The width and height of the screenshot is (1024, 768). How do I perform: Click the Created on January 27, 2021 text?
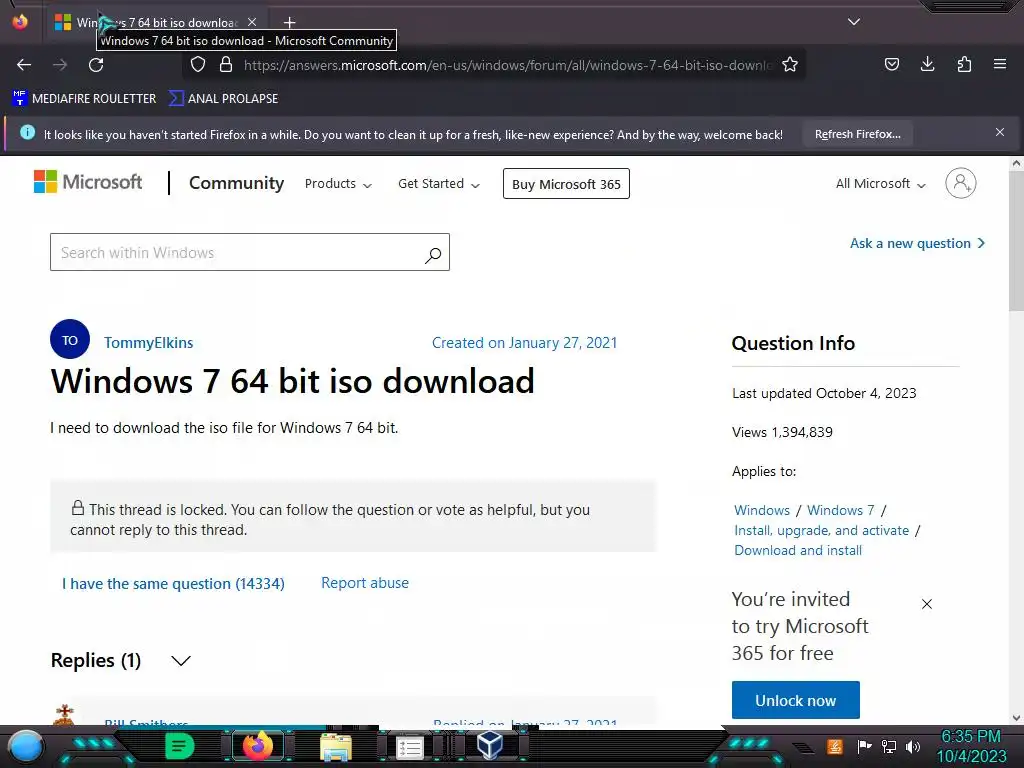click(524, 343)
